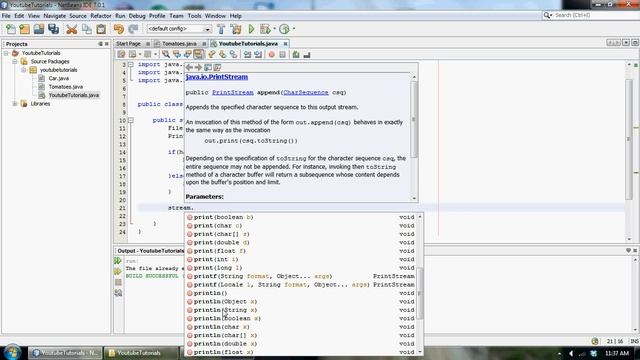Open the Navigate menu

[54, 16]
